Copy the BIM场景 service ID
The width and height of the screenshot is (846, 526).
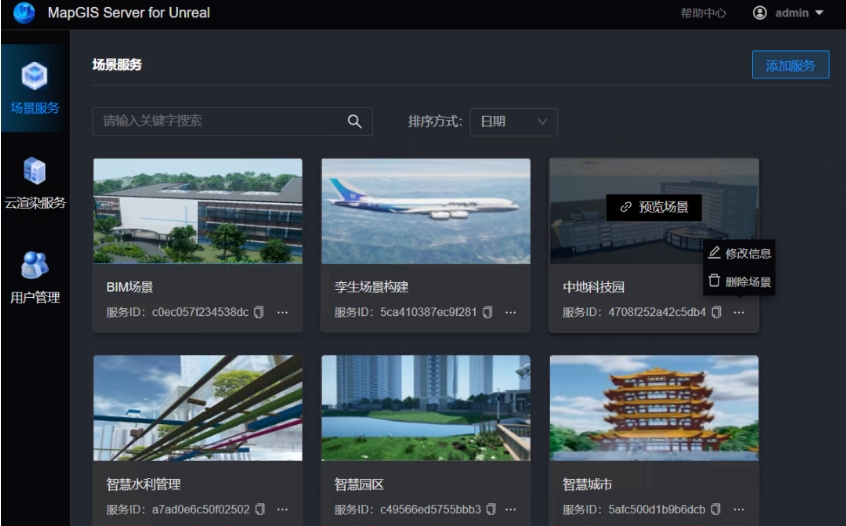(259, 312)
